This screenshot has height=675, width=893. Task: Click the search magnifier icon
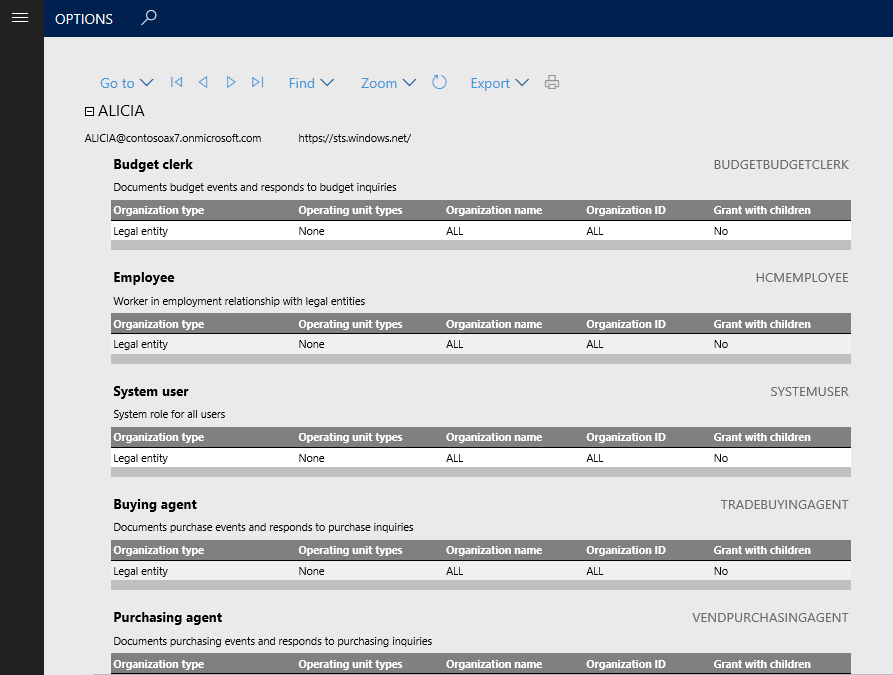(148, 18)
